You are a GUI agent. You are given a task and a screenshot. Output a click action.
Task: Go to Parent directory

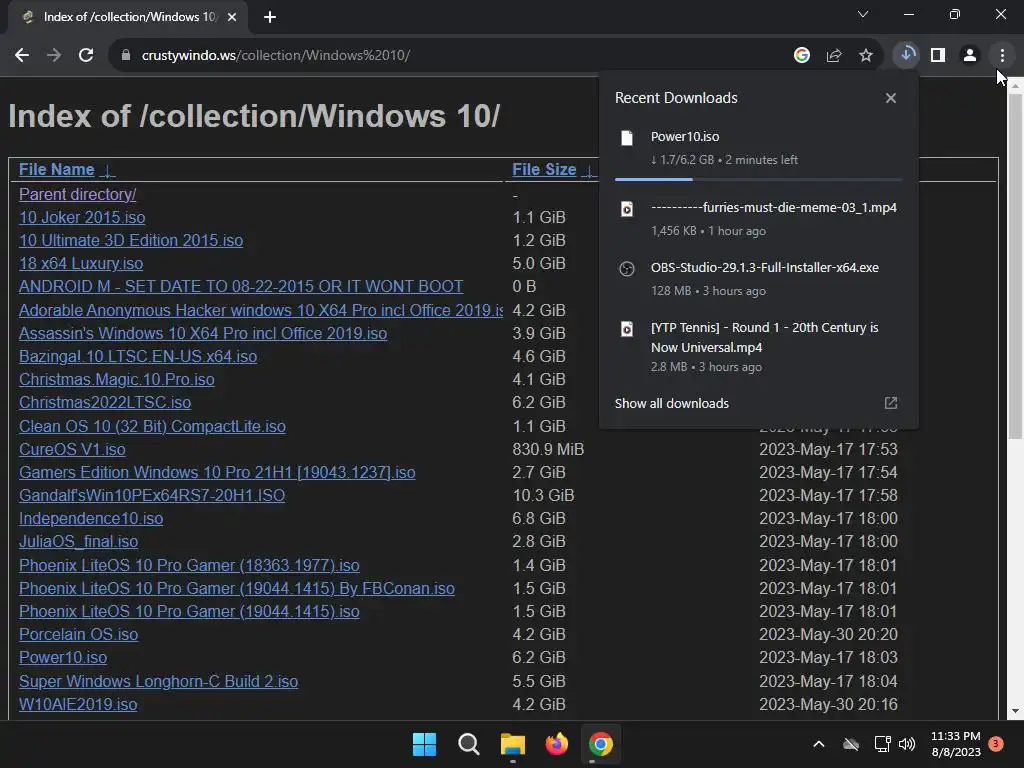point(77,195)
